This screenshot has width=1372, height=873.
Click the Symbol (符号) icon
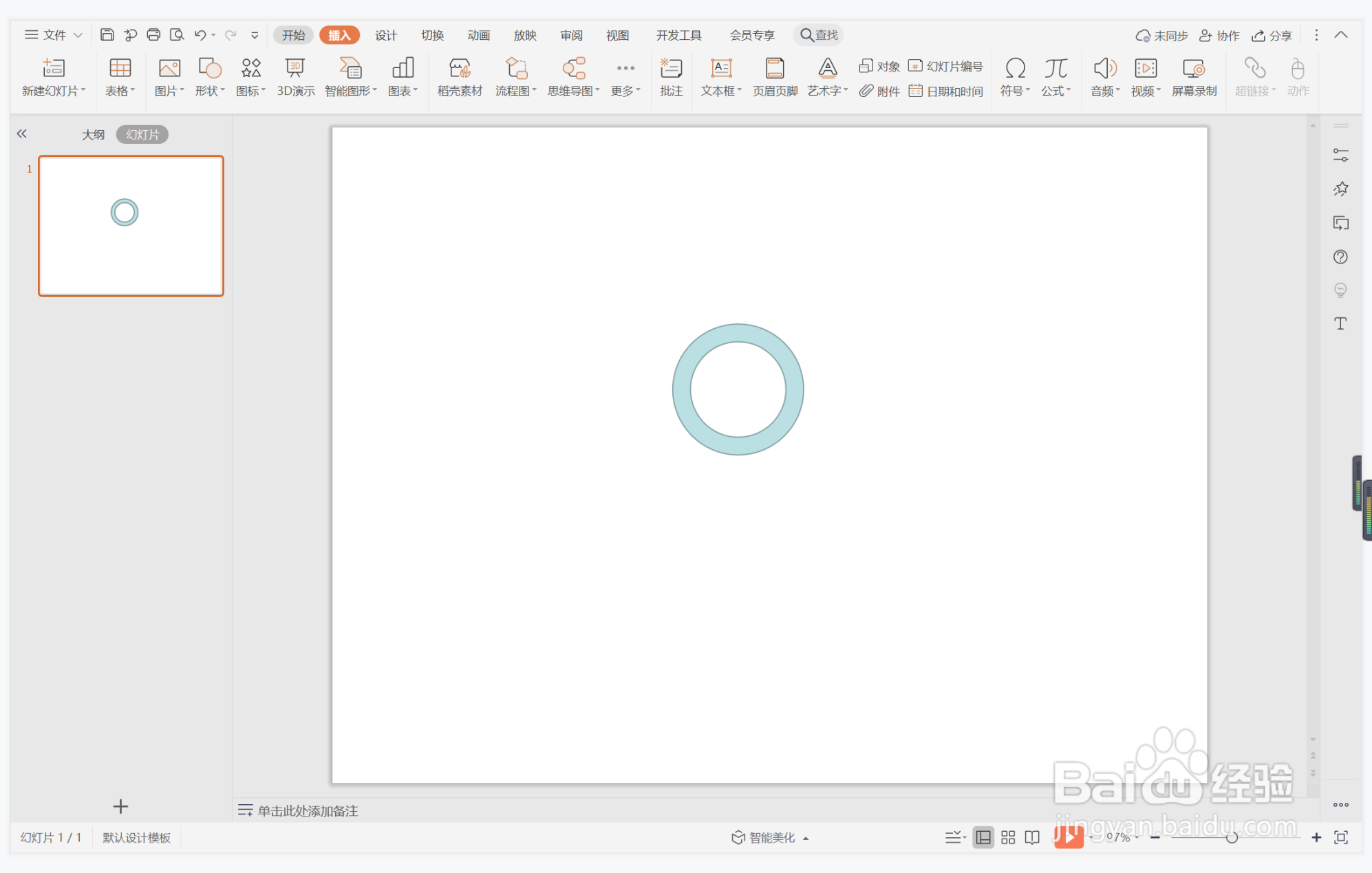point(1015,68)
